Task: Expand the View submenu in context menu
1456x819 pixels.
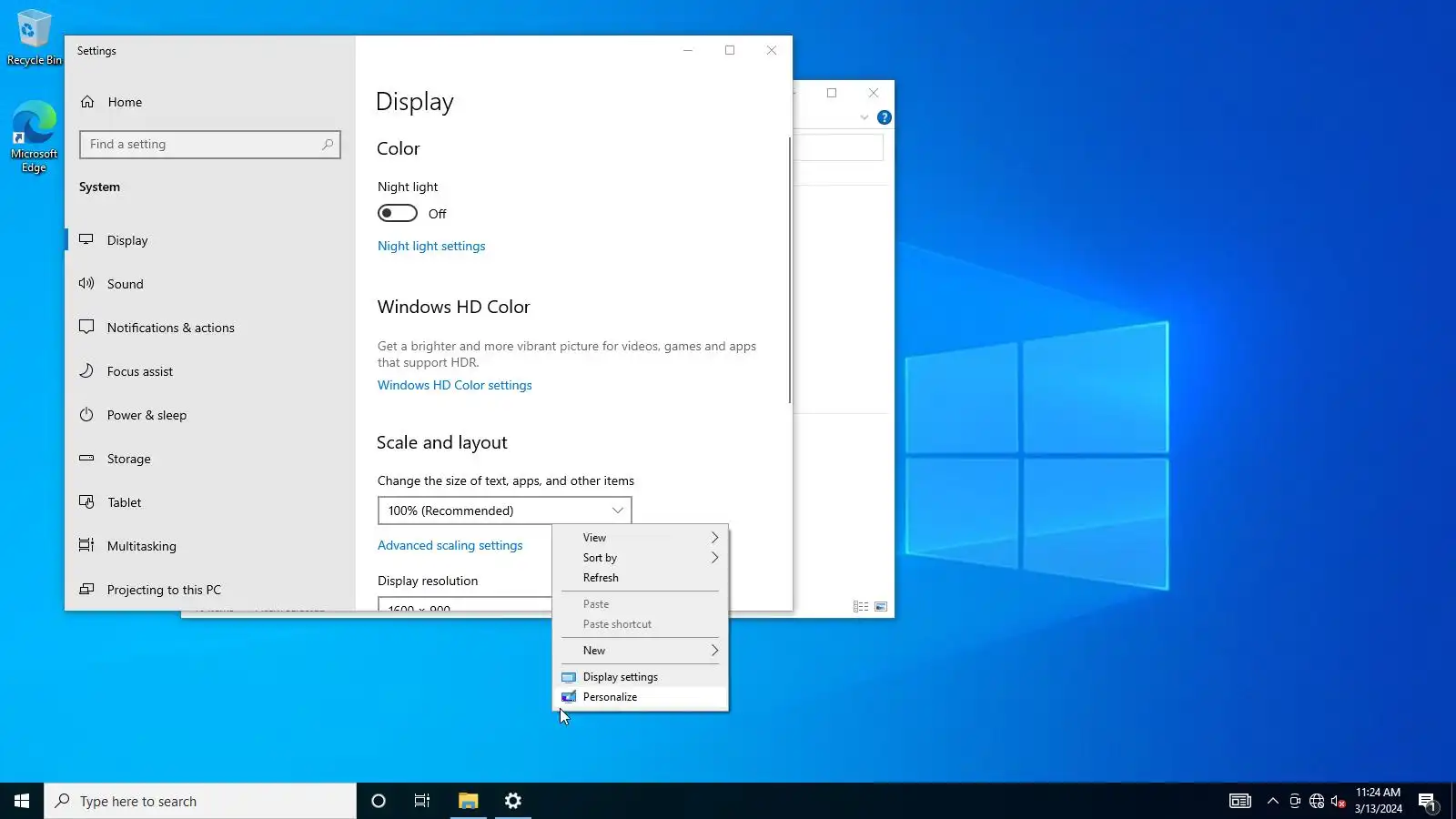Action: tap(641, 538)
